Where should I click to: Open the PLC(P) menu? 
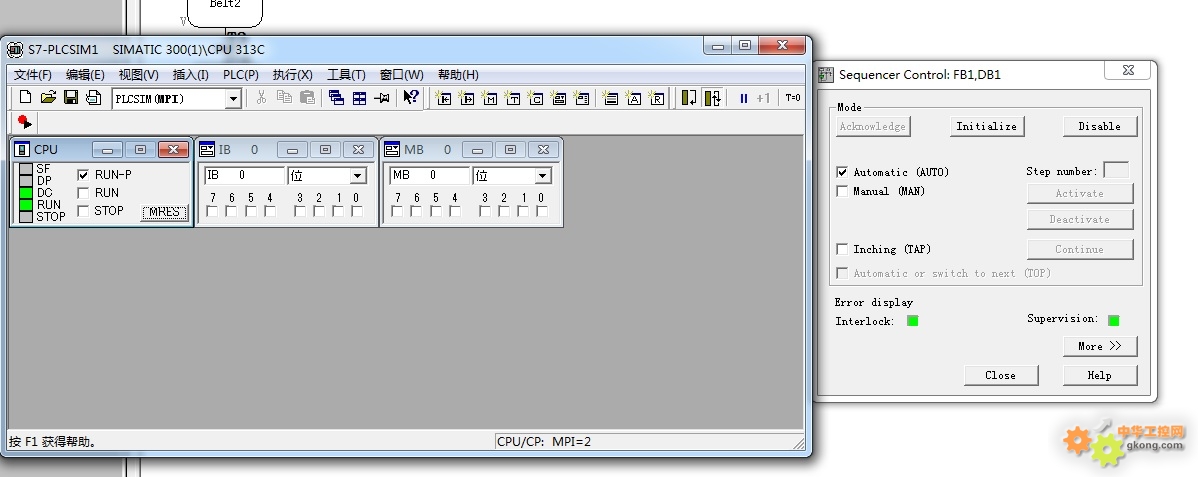click(x=241, y=74)
